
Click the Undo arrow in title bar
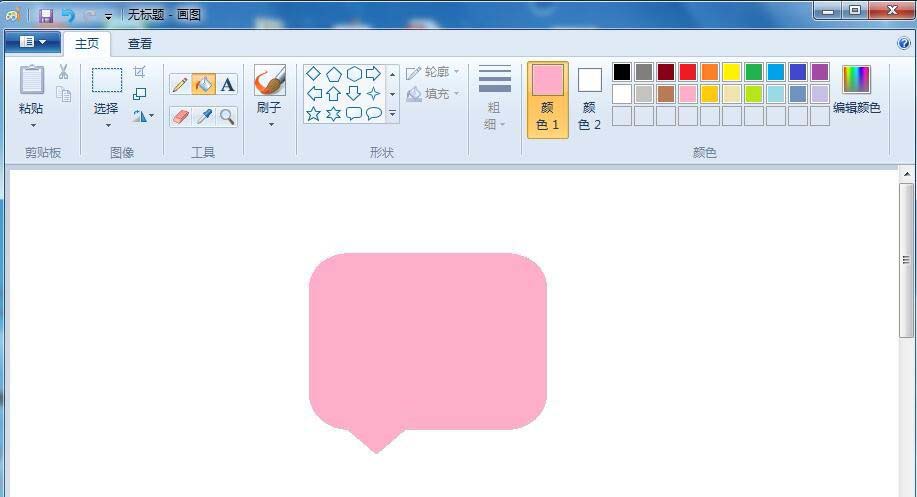pyautogui.click(x=68, y=15)
